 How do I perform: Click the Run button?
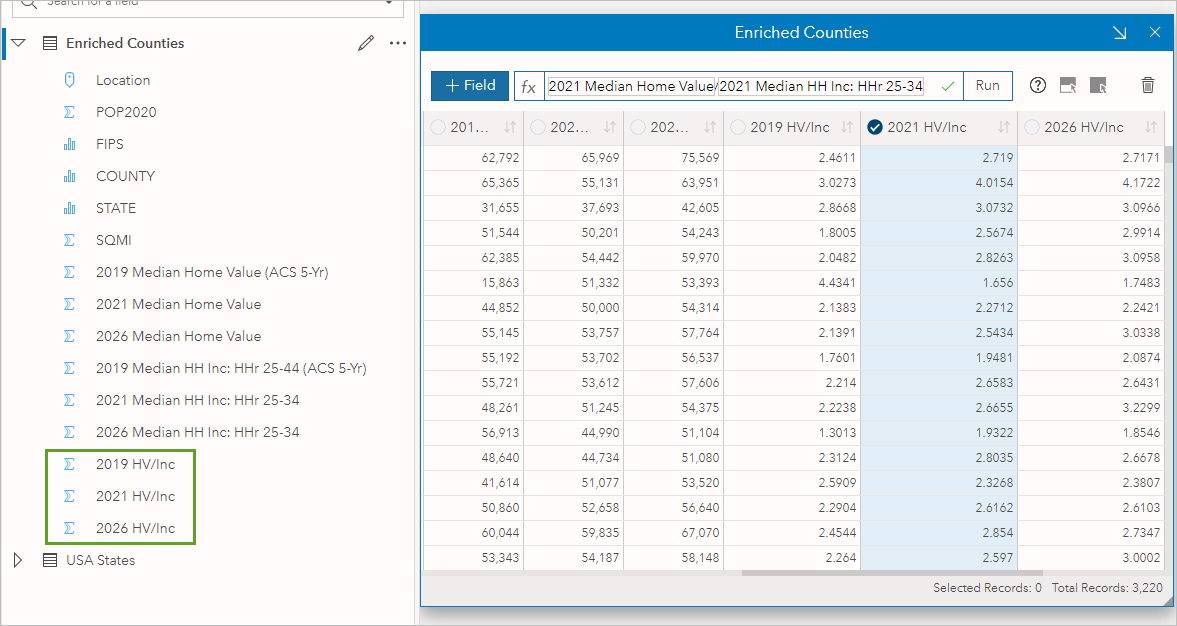pyautogui.click(x=987, y=85)
